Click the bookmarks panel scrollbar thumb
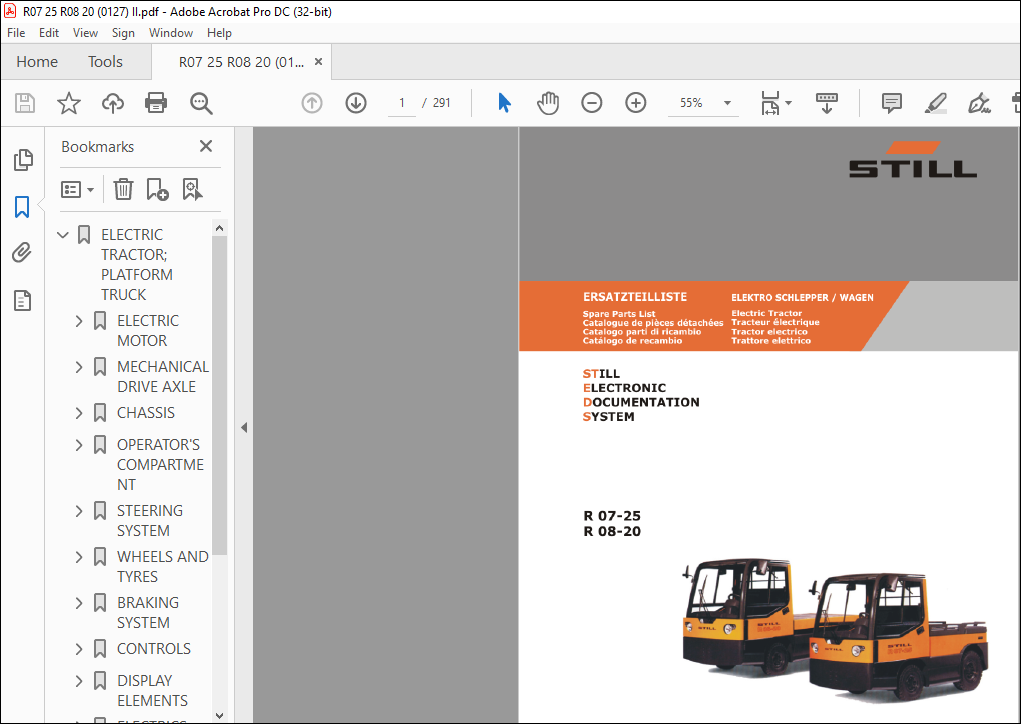 pos(219,395)
